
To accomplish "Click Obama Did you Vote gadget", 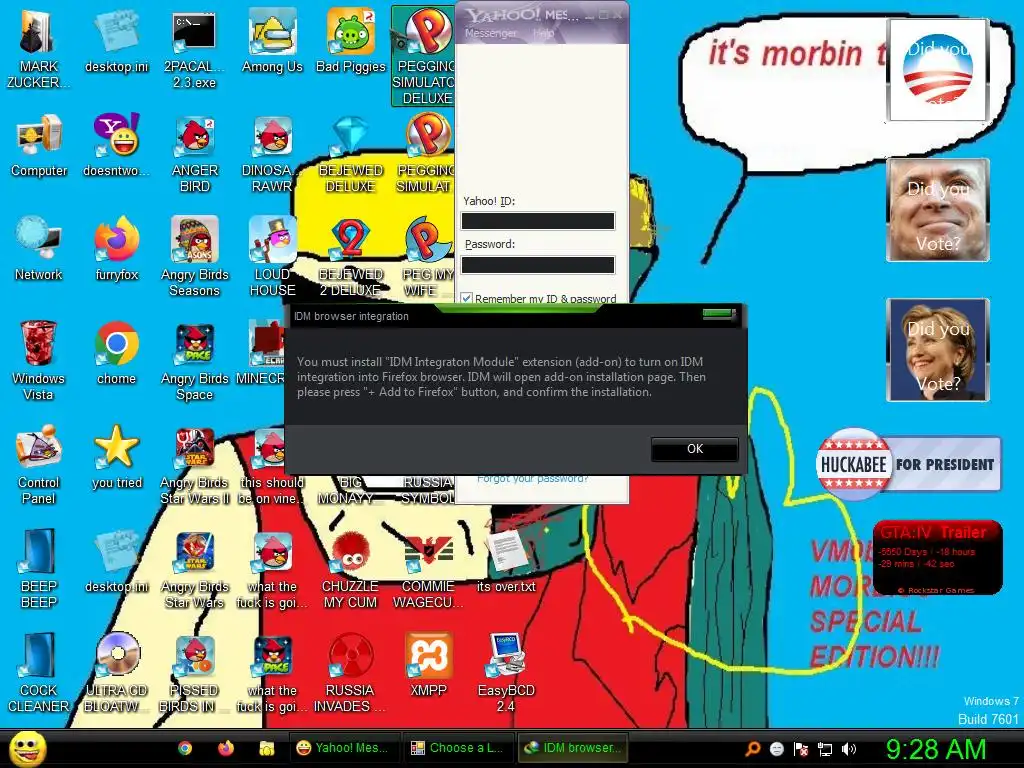I will 937,70.
